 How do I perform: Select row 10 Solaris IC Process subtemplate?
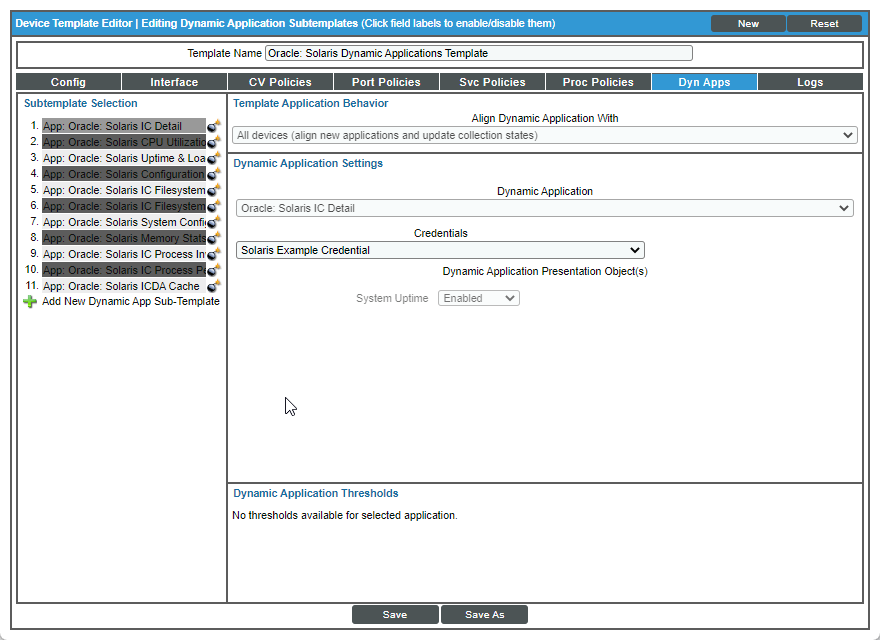pyautogui.click(x=124, y=271)
